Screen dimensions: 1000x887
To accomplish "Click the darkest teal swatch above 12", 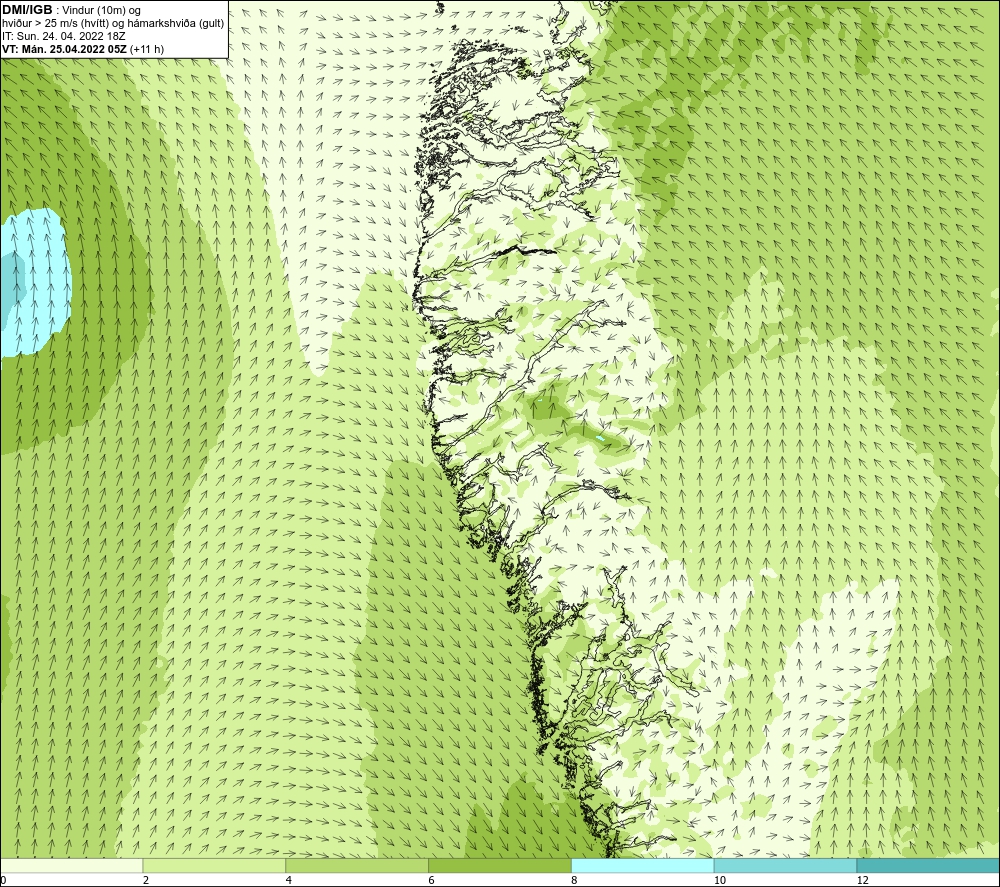I will pyautogui.click(x=929, y=865).
